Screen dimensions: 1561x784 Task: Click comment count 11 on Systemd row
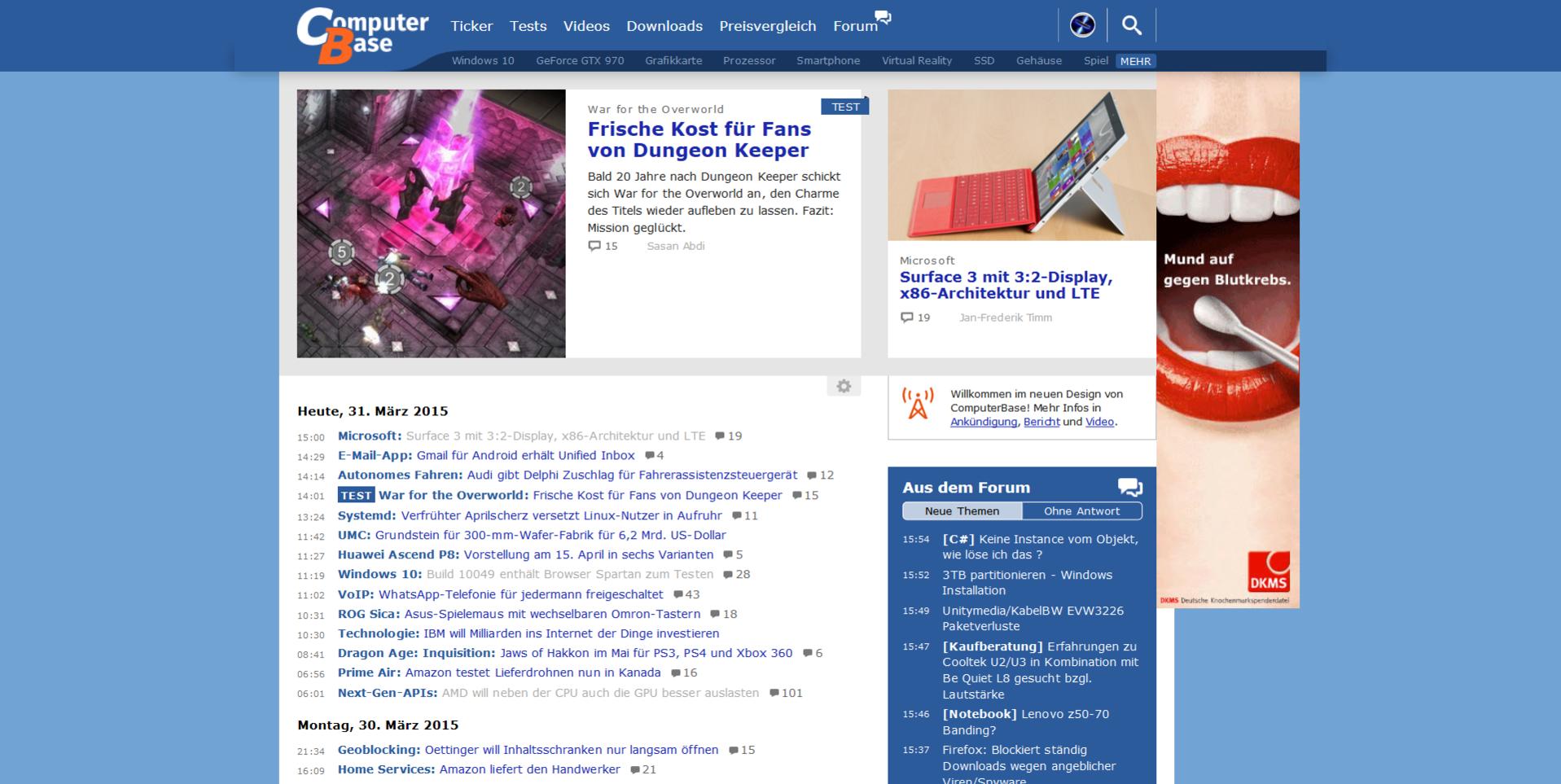point(745,516)
